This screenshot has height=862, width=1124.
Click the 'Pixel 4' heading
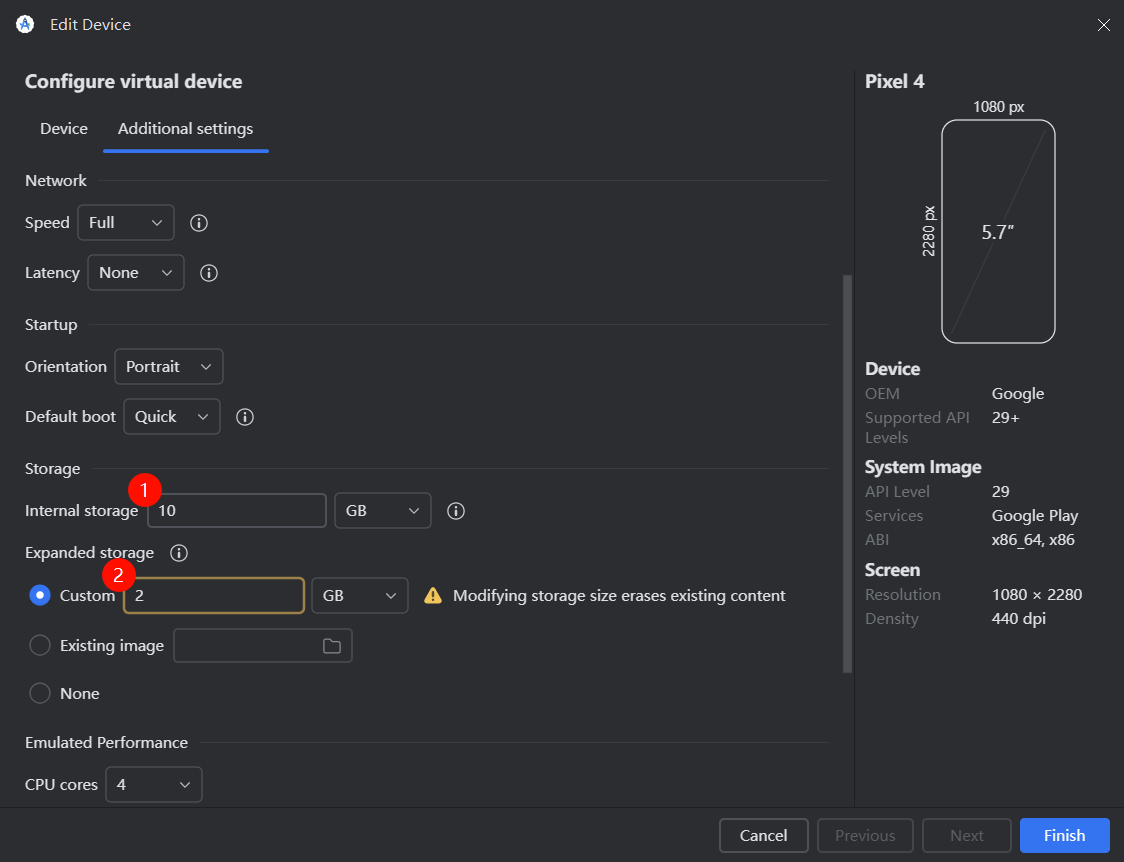click(x=895, y=82)
